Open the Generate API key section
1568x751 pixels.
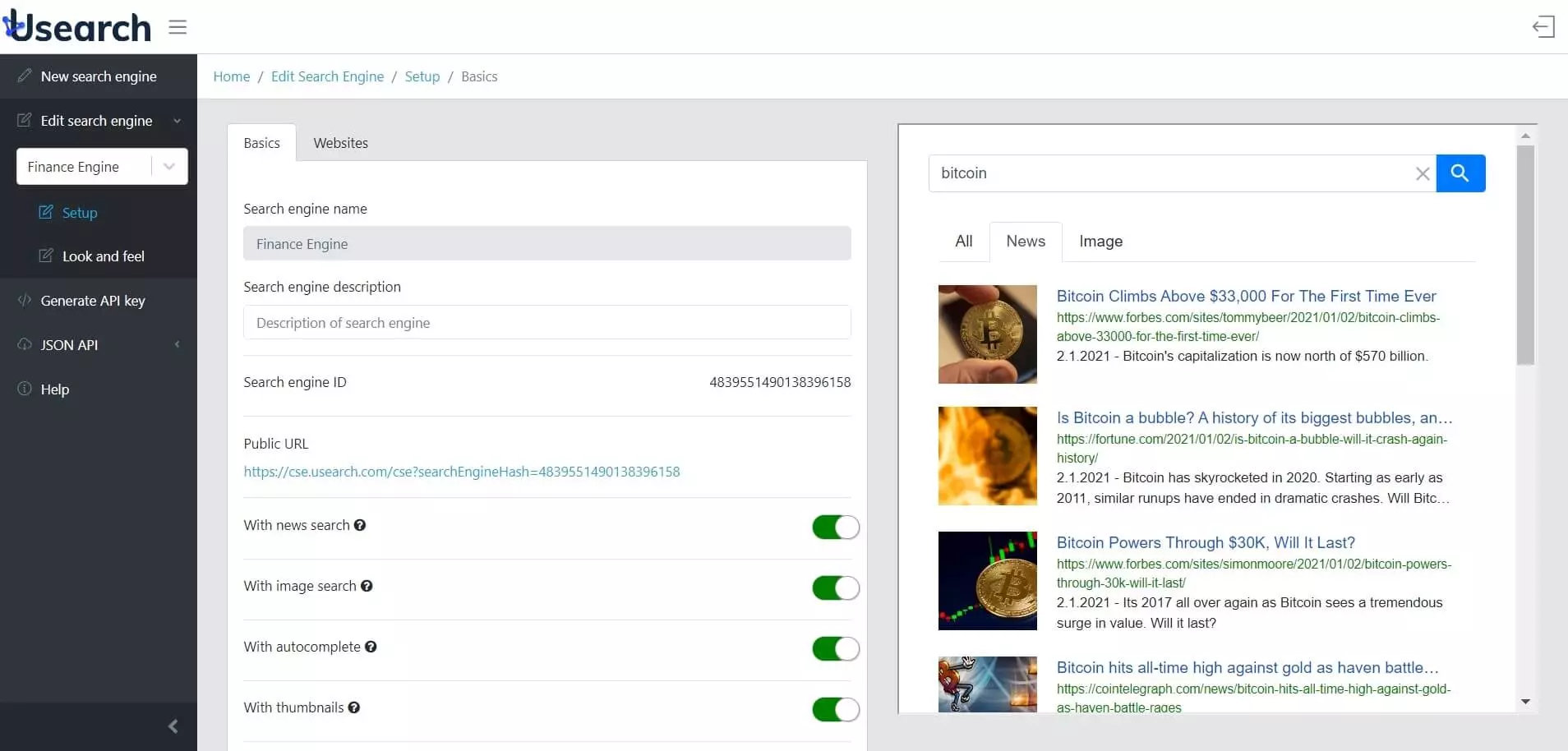coord(92,301)
